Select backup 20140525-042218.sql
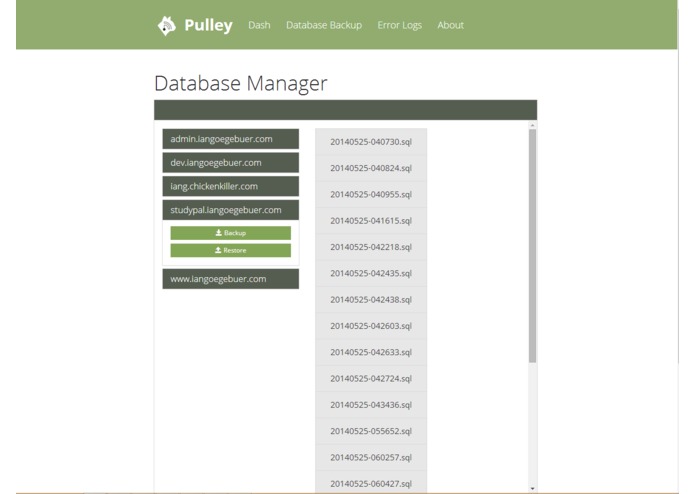The width and height of the screenshot is (695, 494). click(x=371, y=247)
